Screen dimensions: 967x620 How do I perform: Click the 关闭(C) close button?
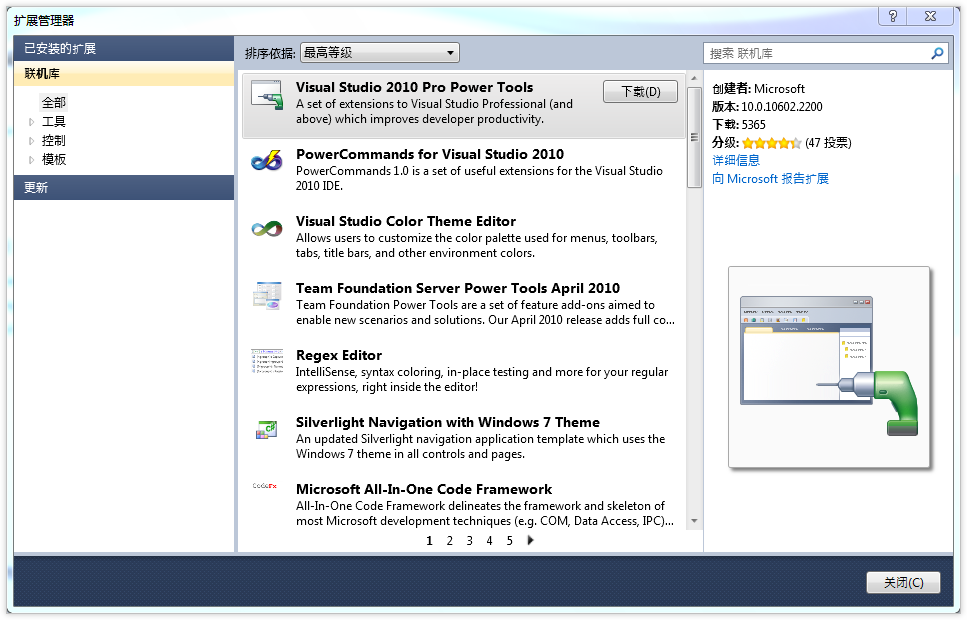(x=903, y=582)
